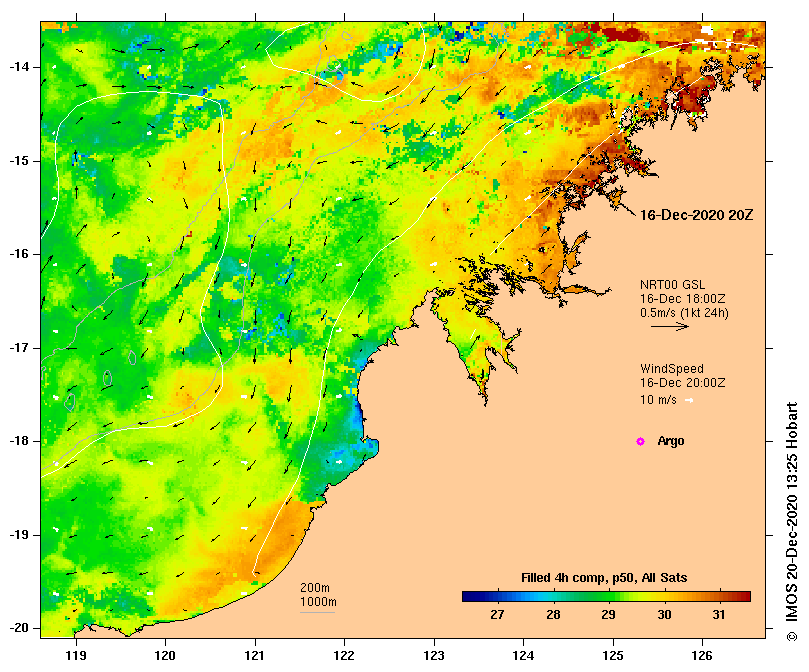Click longitude axis label 121
Viewport: 809px width, 672px height.
pyautogui.click(x=255, y=656)
